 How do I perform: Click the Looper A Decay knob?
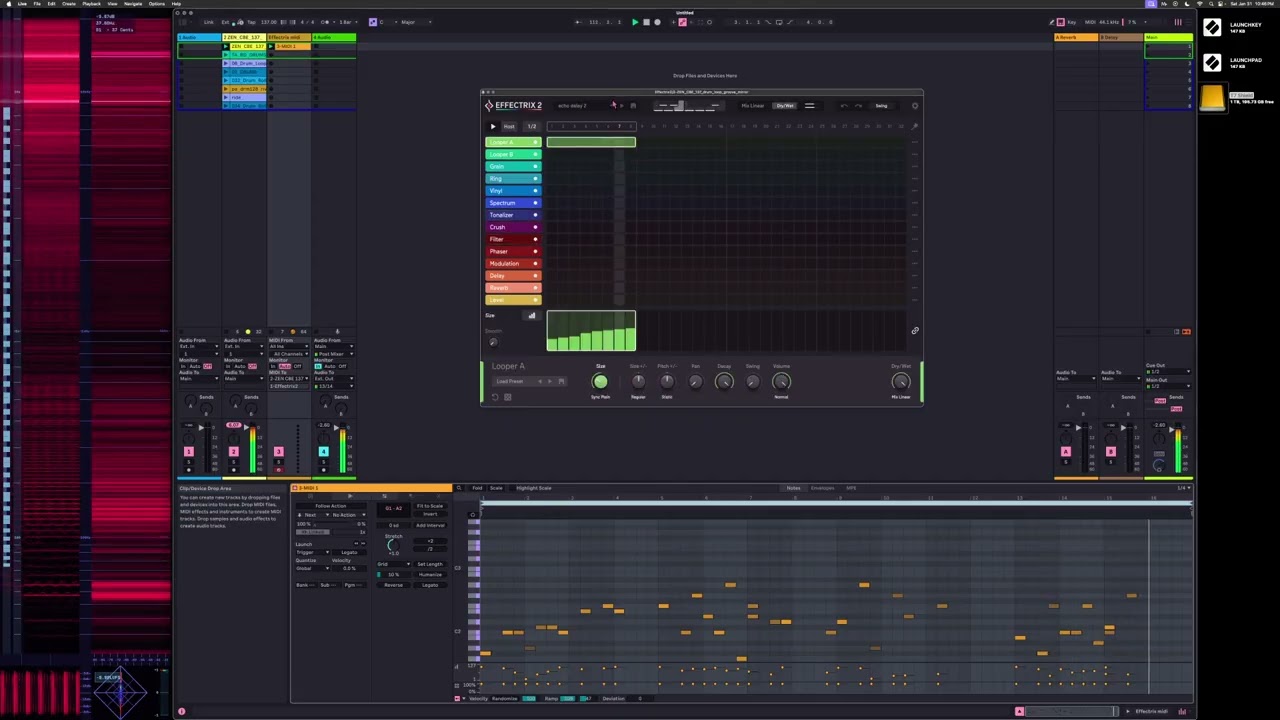(724, 381)
